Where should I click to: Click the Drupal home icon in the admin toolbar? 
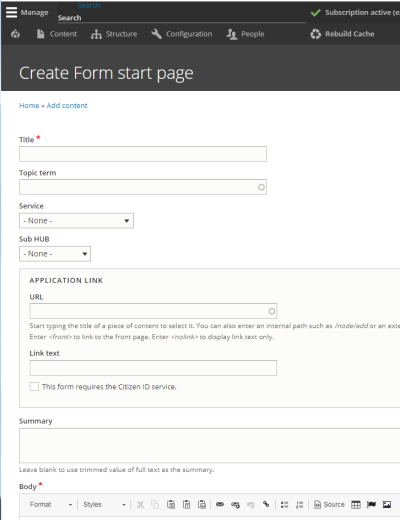[15, 34]
